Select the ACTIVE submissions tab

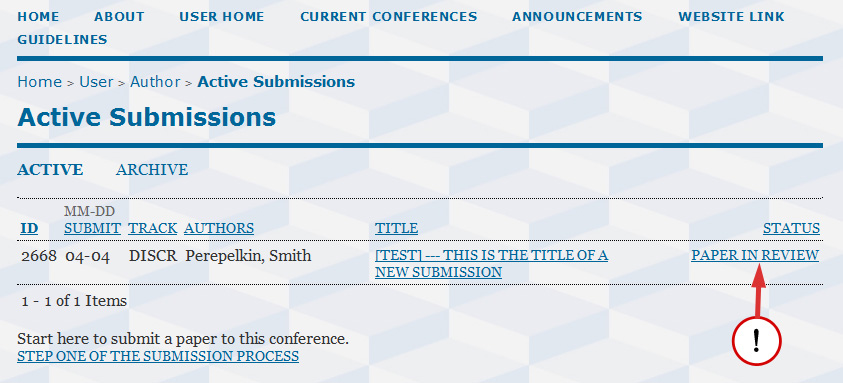(x=50, y=169)
